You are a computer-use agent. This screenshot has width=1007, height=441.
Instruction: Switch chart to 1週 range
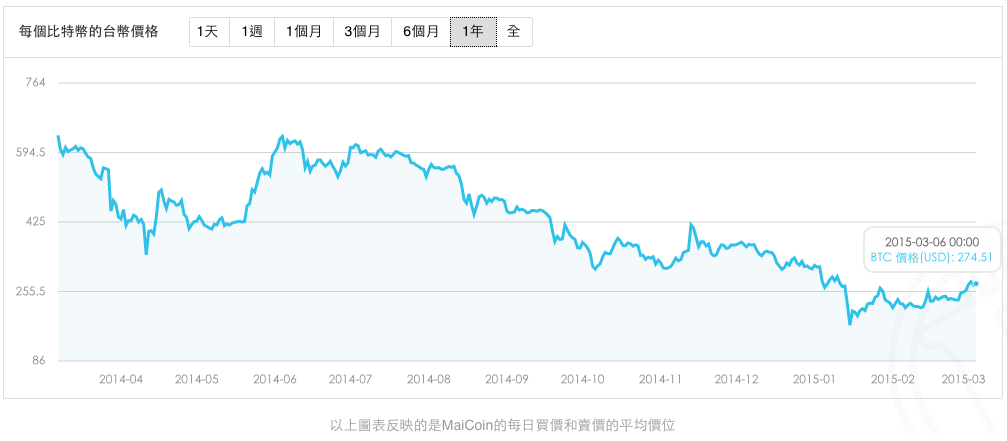[x=250, y=32]
